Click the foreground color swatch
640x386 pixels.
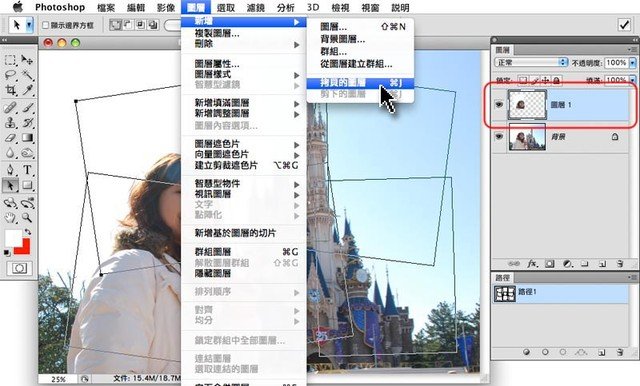12,238
